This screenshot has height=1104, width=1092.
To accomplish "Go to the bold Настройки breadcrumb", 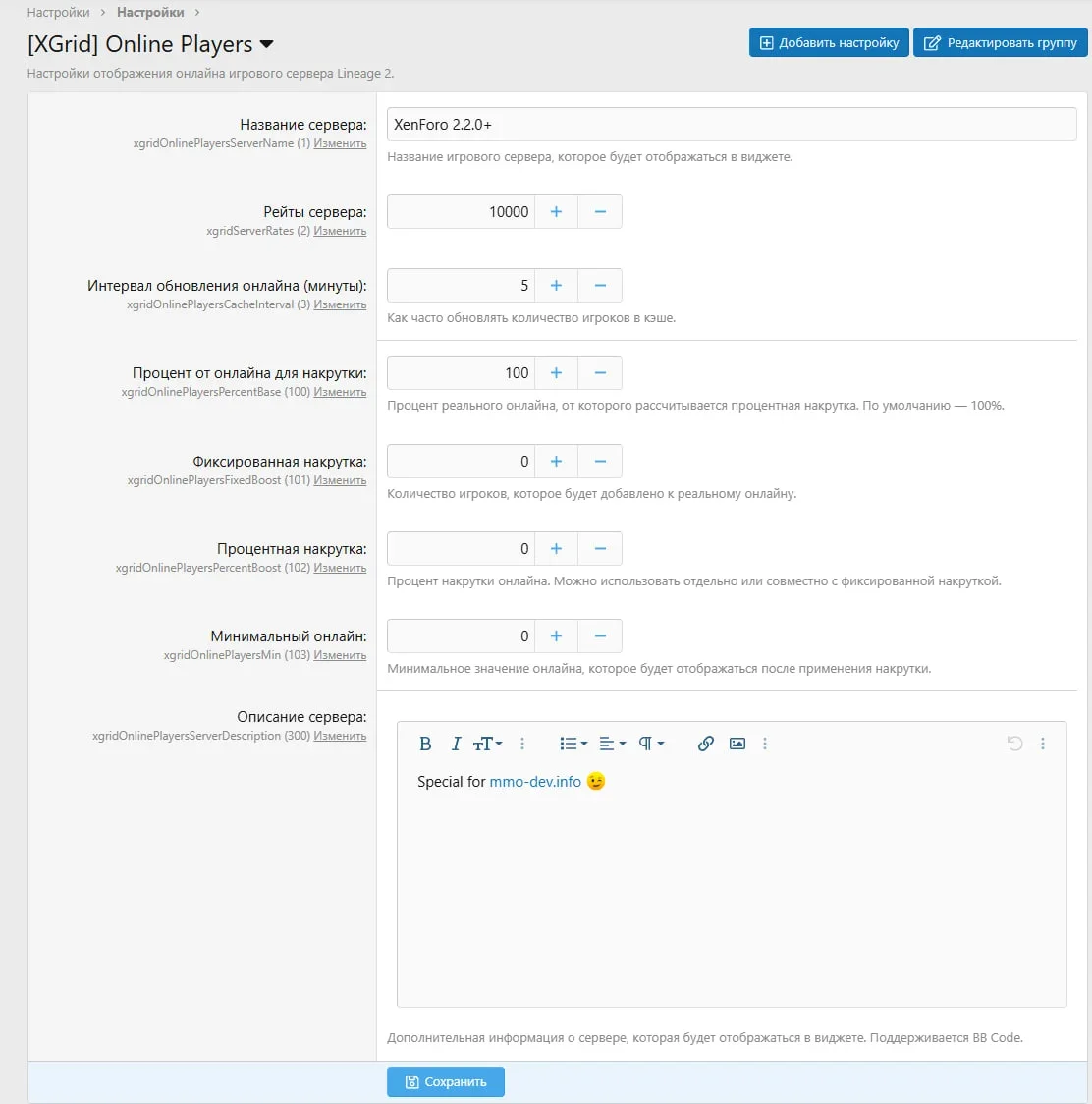I will pyautogui.click(x=150, y=12).
